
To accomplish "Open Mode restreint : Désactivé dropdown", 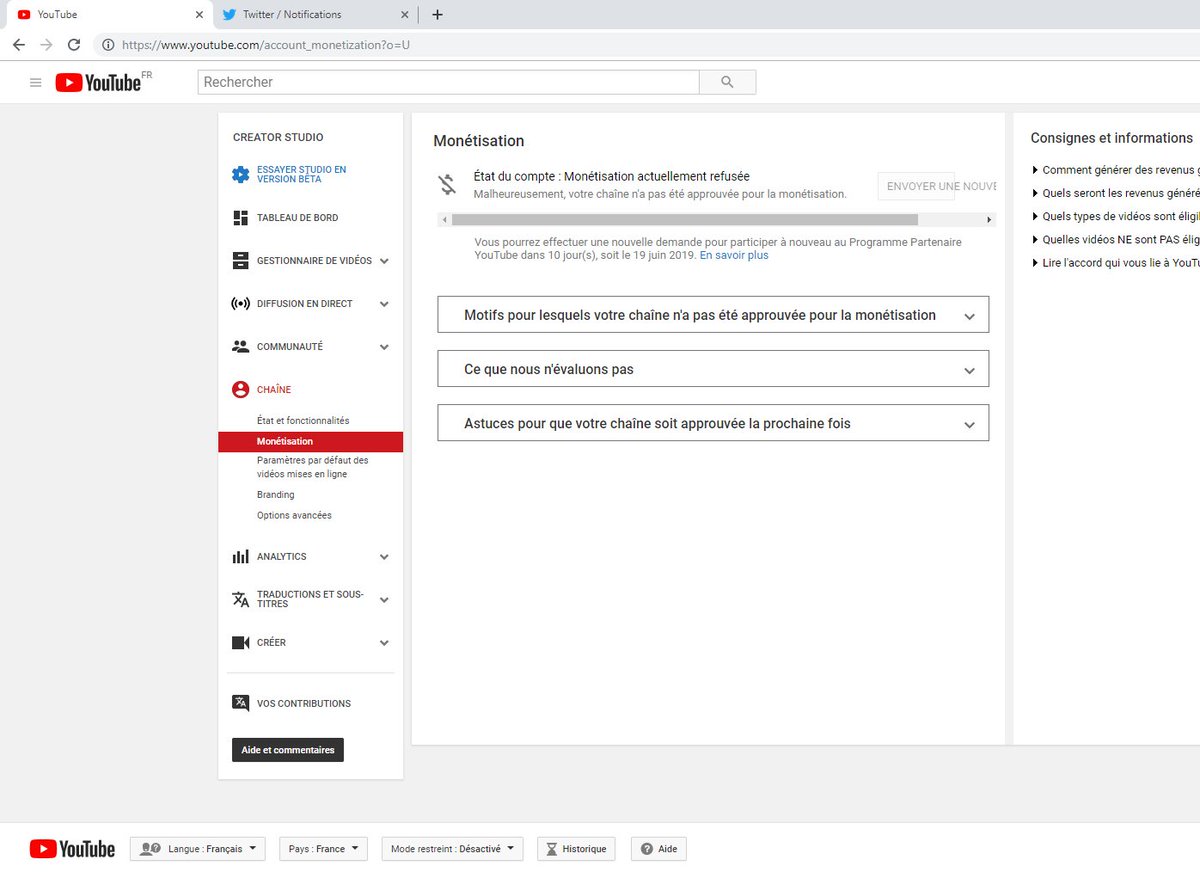I will [x=452, y=849].
